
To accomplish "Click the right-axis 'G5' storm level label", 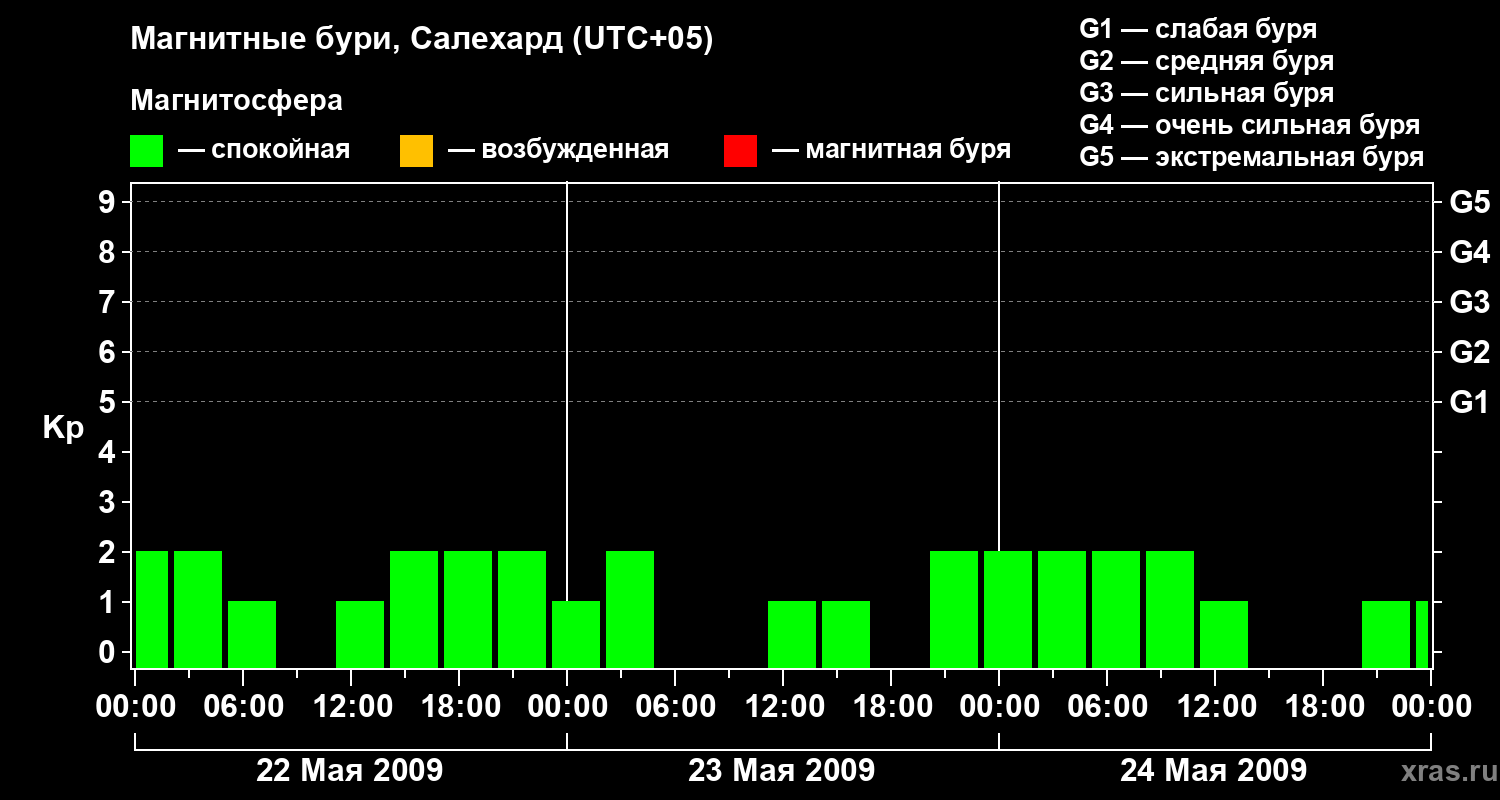I will pyautogui.click(x=1470, y=202).
